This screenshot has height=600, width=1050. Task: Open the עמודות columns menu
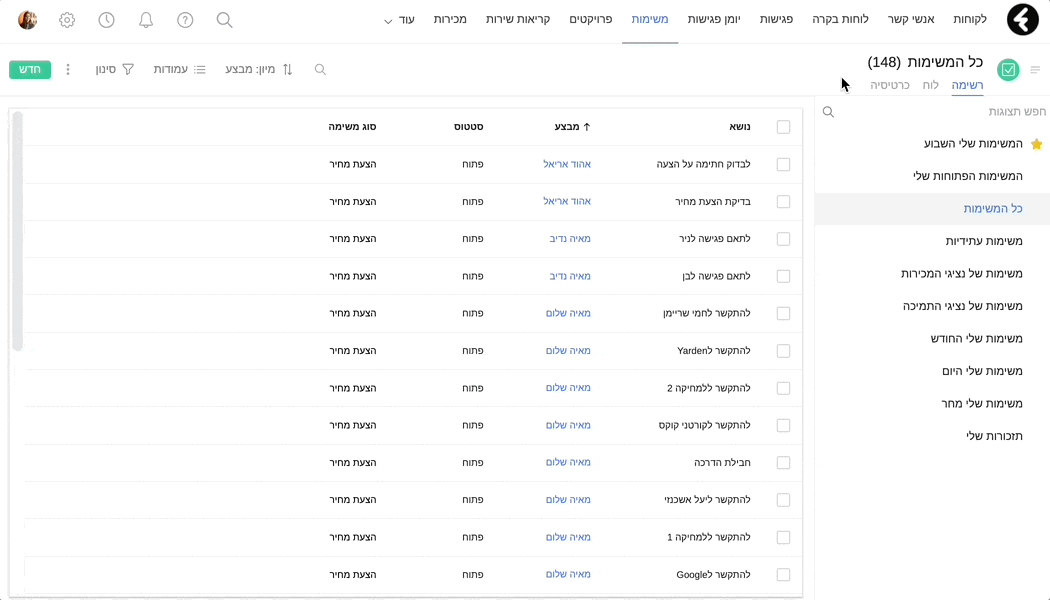(179, 70)
